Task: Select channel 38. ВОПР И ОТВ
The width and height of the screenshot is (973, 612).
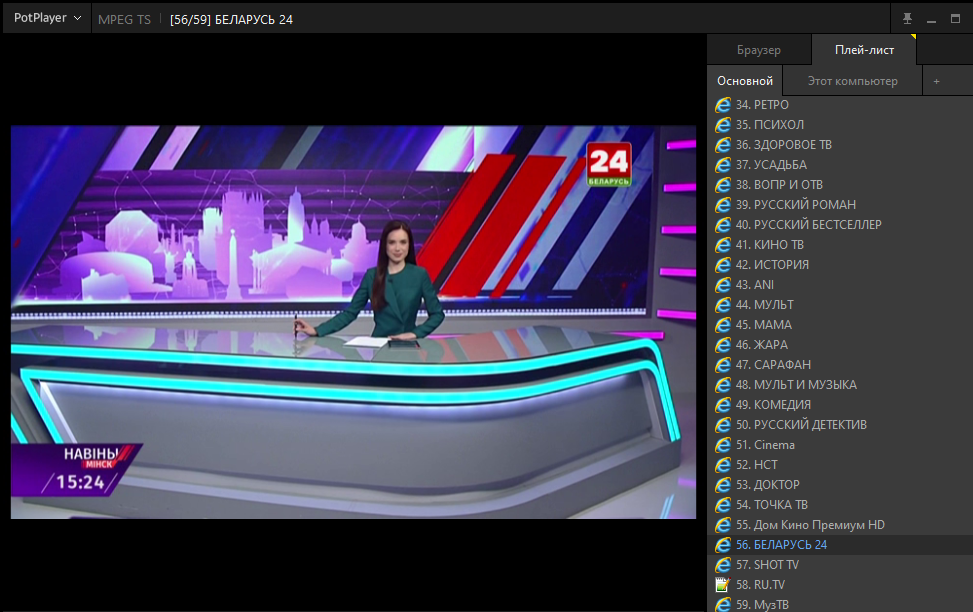Action: [840, 184]
